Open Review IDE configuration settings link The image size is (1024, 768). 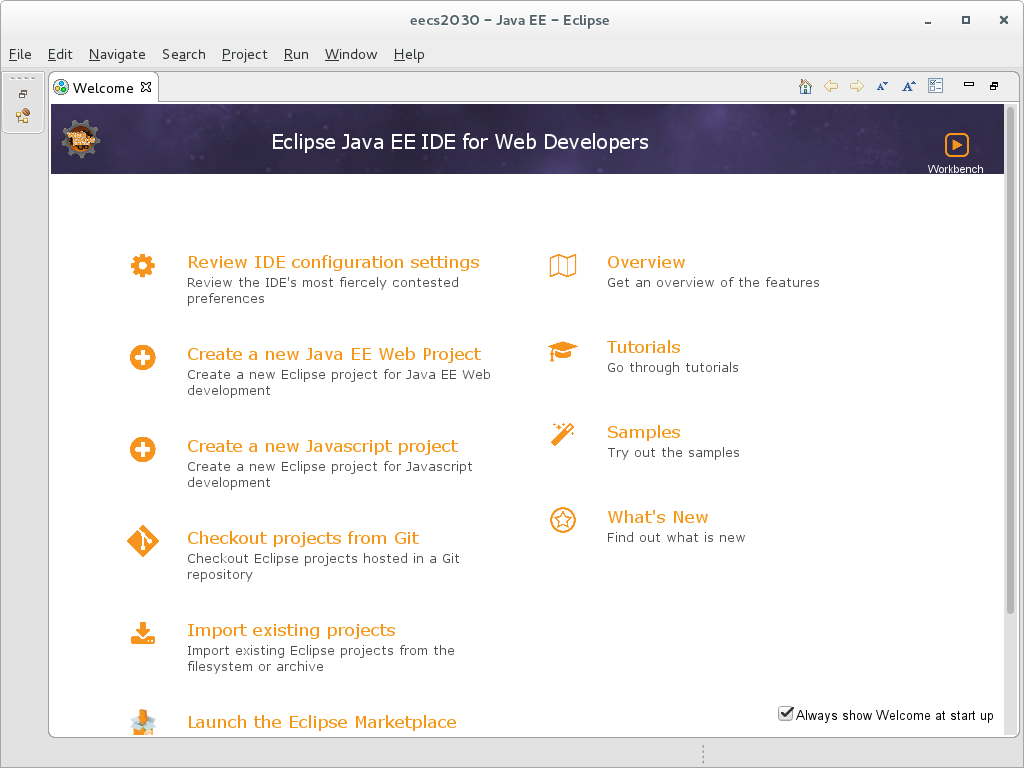tap(333, 262)
